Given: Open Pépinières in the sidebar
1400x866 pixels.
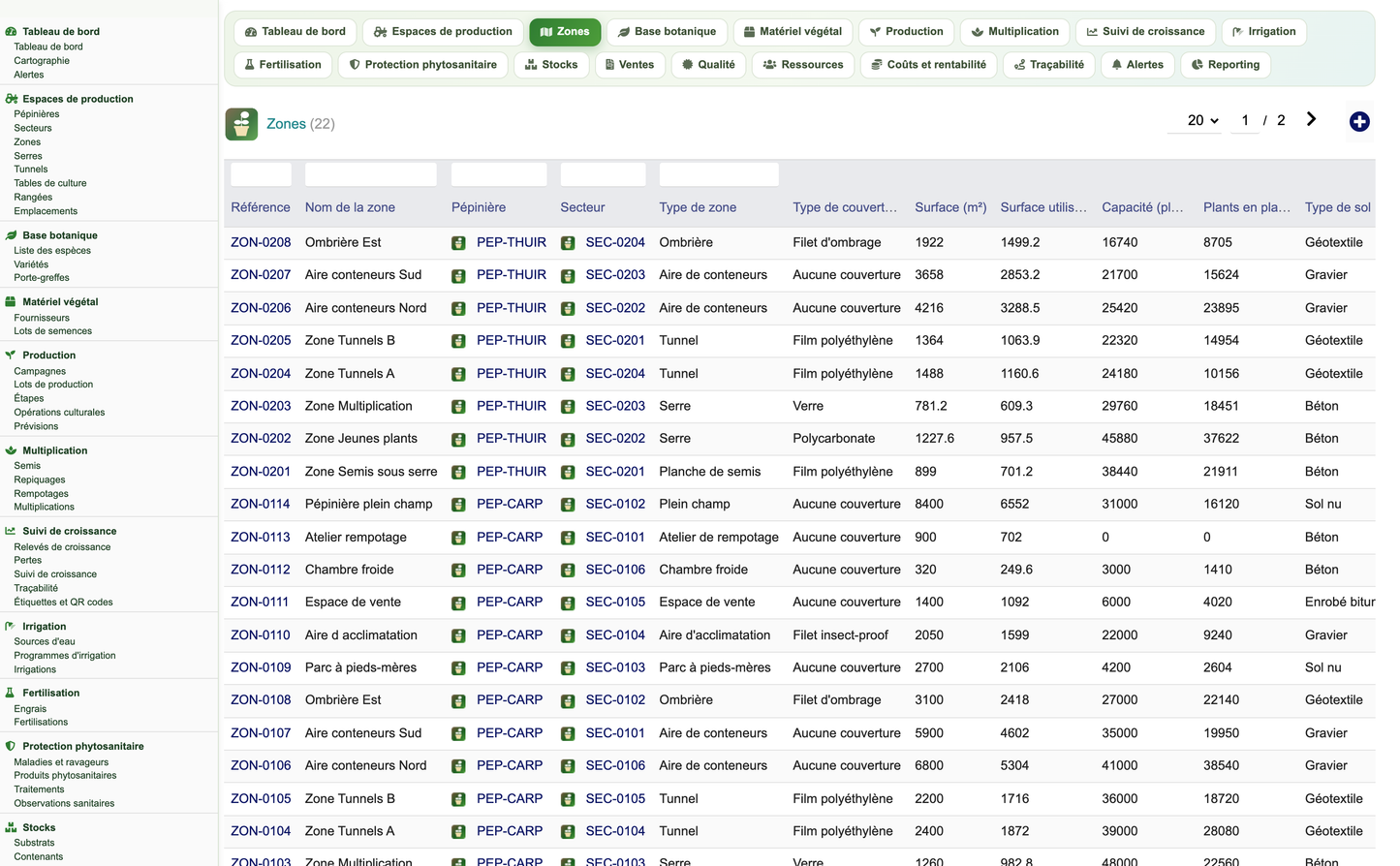Looking at the screenshot, I should click(37, 113).
